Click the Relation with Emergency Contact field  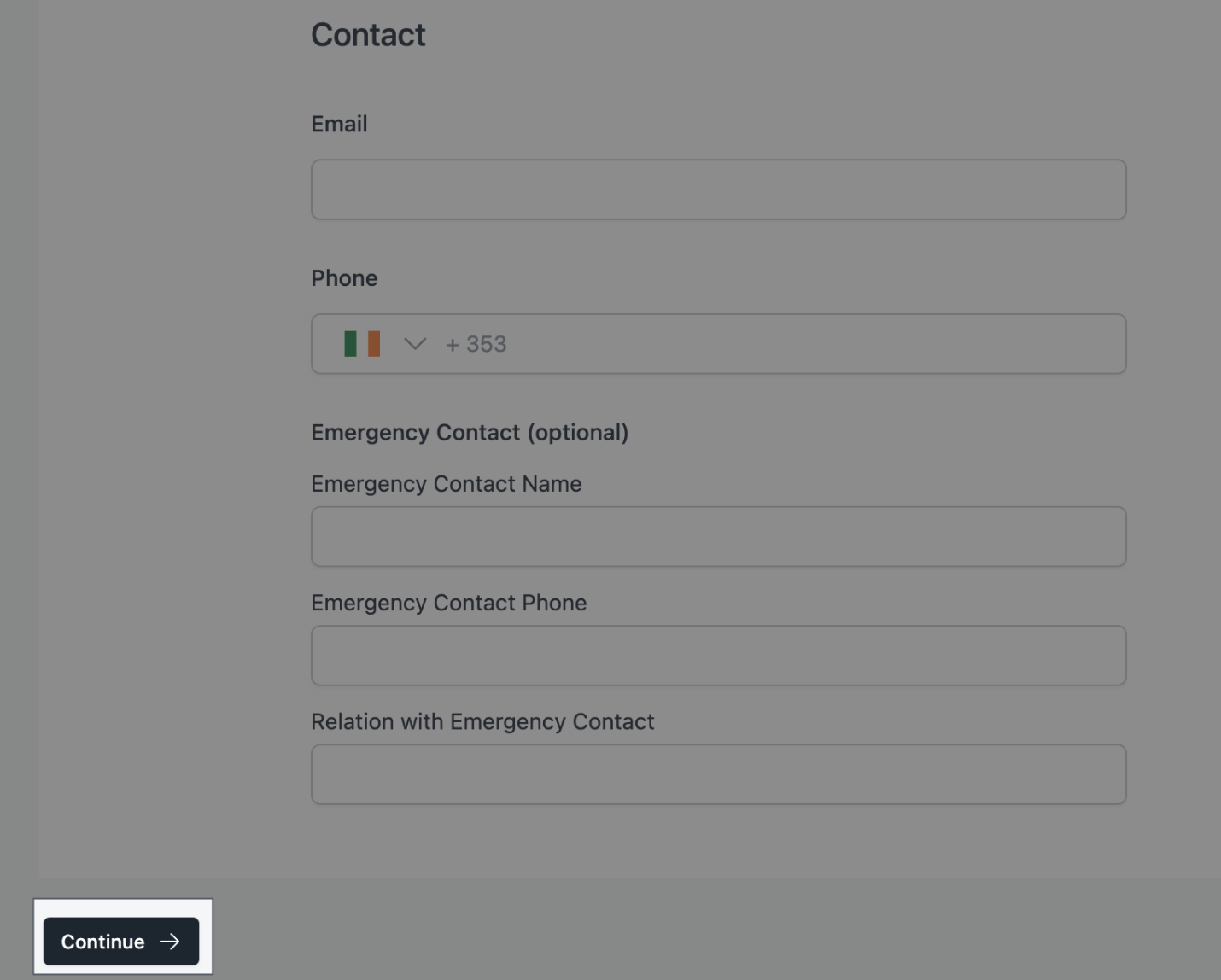coord(718,774)
